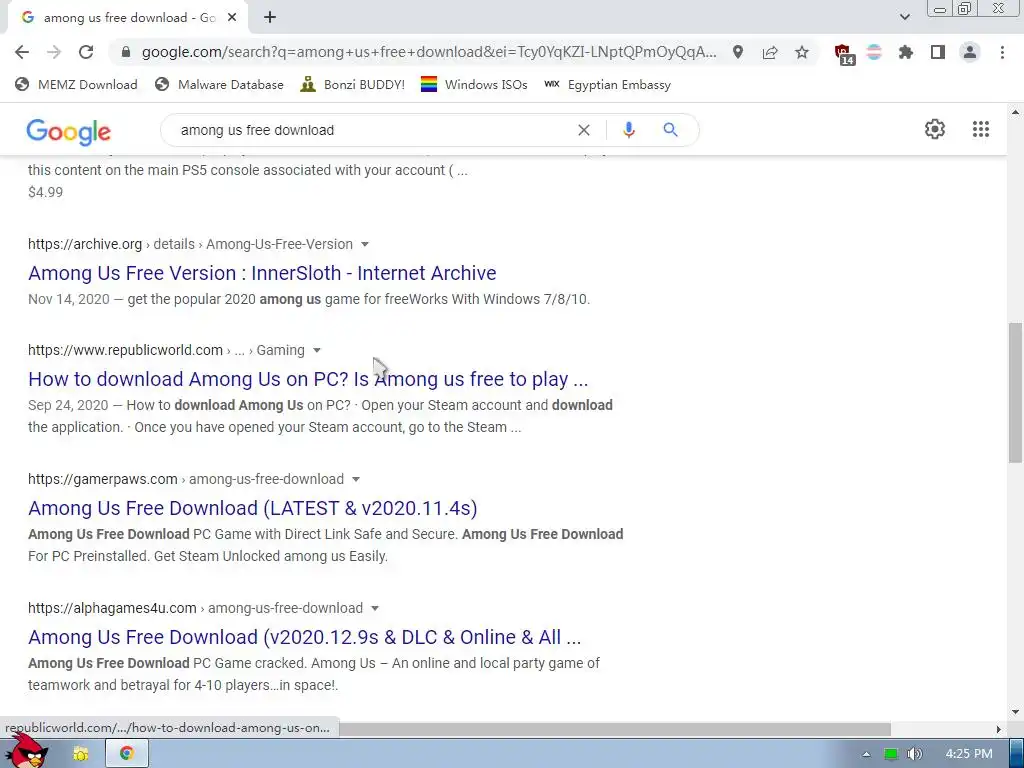Reload the current page

click(86, 52)
